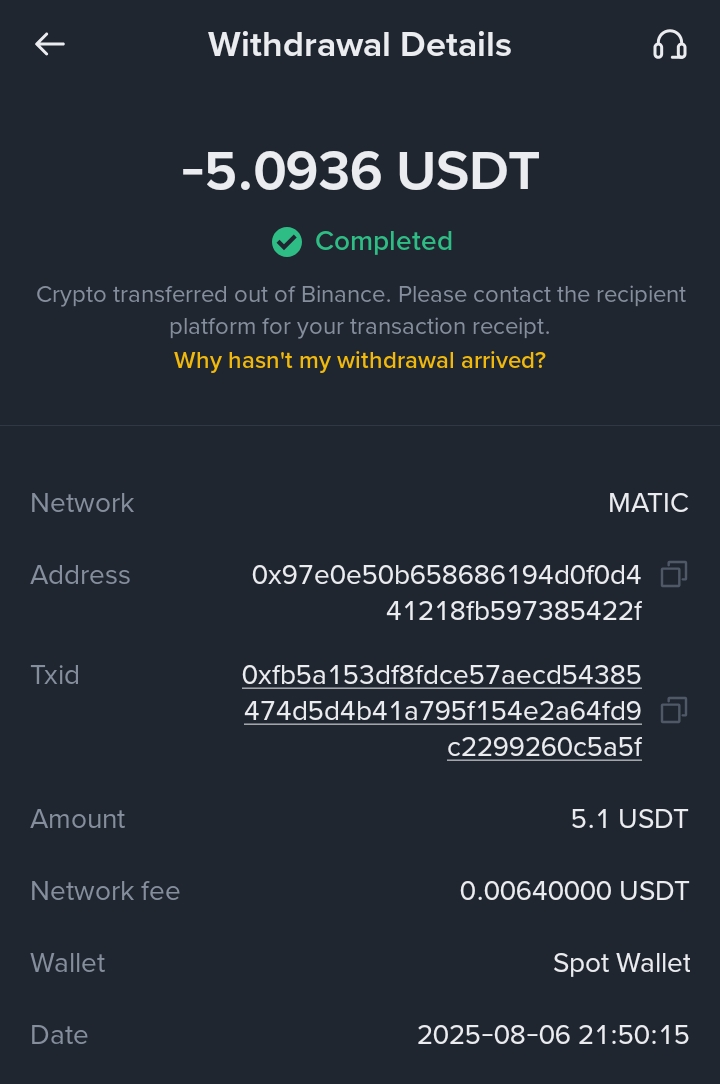Open "Why hasn't my withdrawal arrived?" link
The image size is (720, 1084).
pyautogui.click(x=360, y=360)
